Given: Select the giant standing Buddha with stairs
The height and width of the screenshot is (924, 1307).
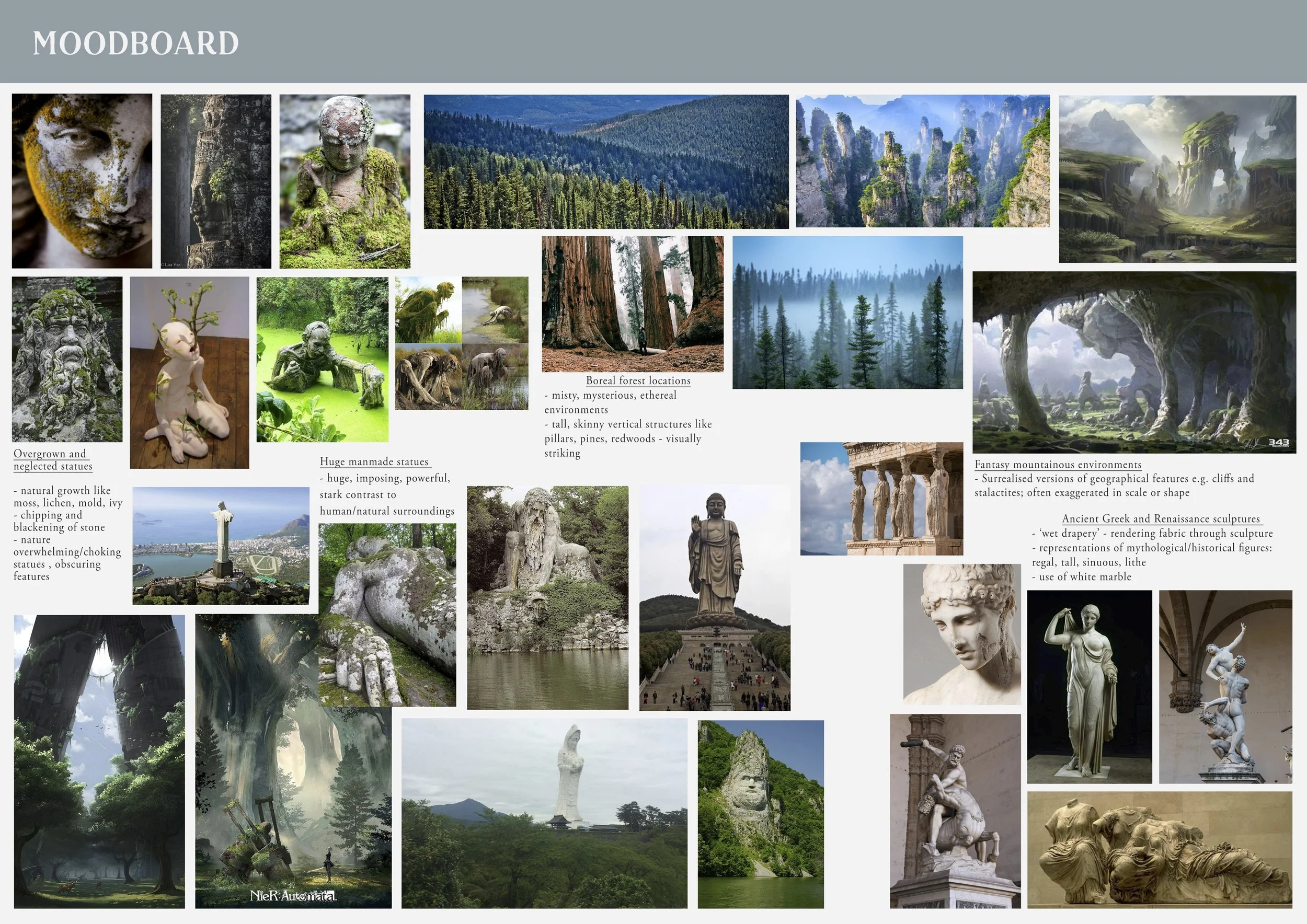Looking at the screenshot, I should pos(715,597).
